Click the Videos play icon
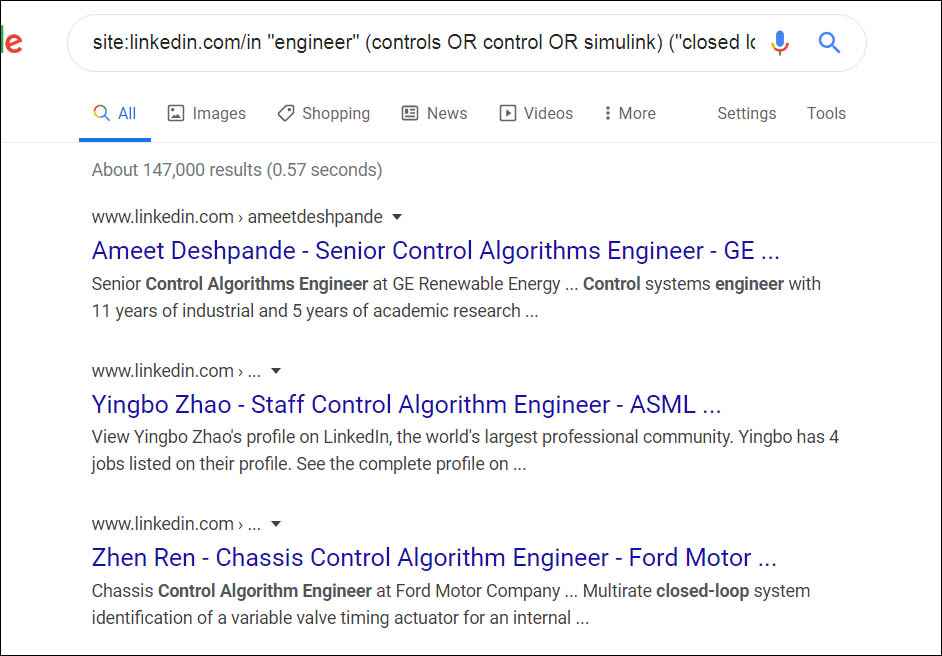This screenshot has height=656, width=942. [507, 113]
